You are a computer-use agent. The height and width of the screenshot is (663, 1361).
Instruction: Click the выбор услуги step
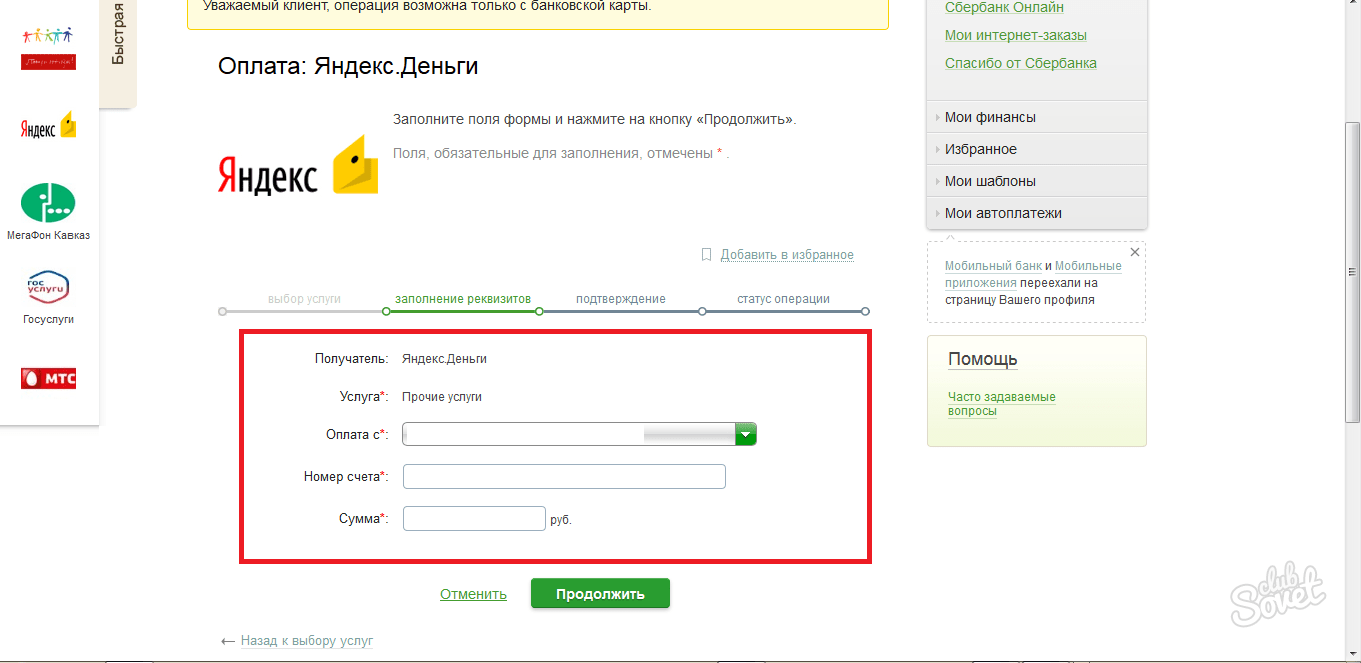[304, 299]
